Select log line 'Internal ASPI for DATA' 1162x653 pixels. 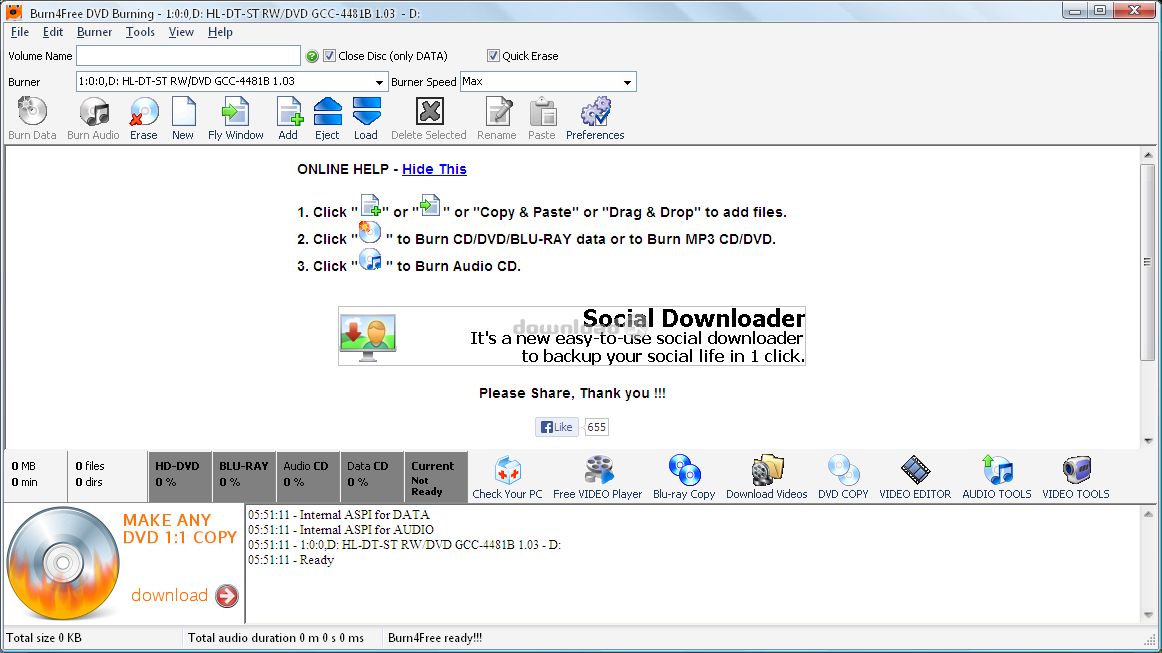pos(339,514)
